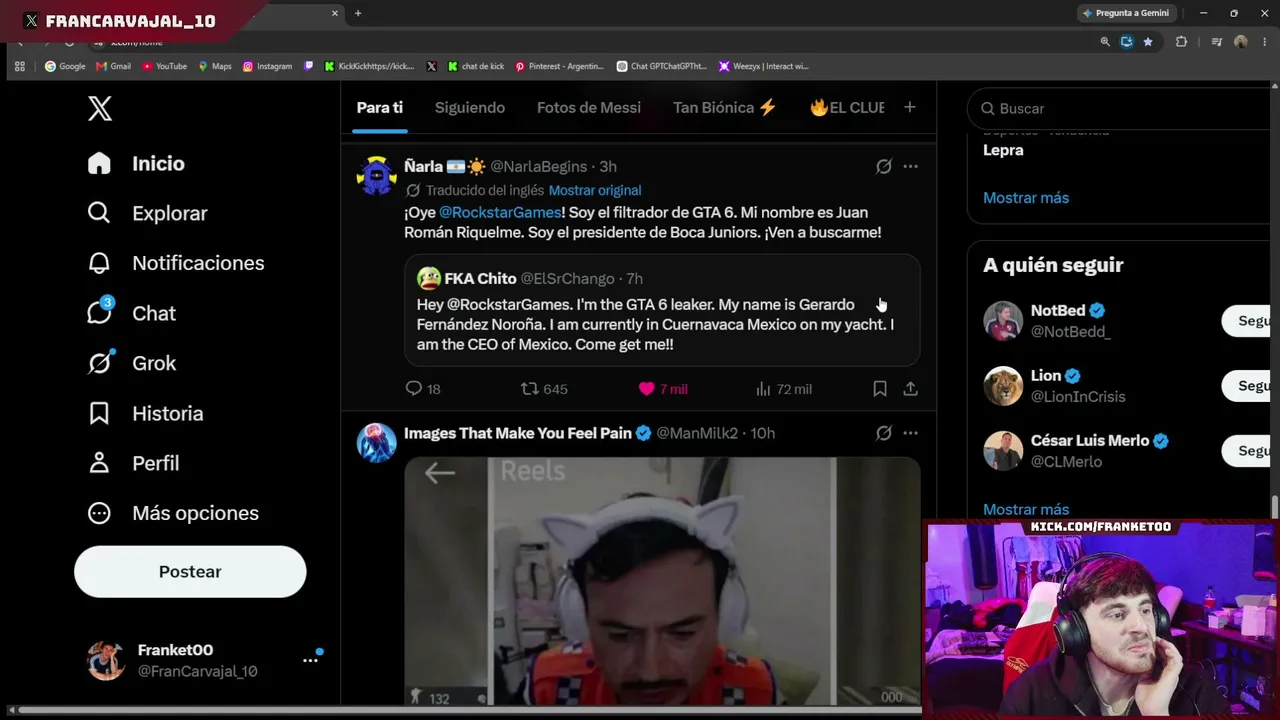Open the chat de kick bookmark
Screen dimensions: 1280x720
476,66
